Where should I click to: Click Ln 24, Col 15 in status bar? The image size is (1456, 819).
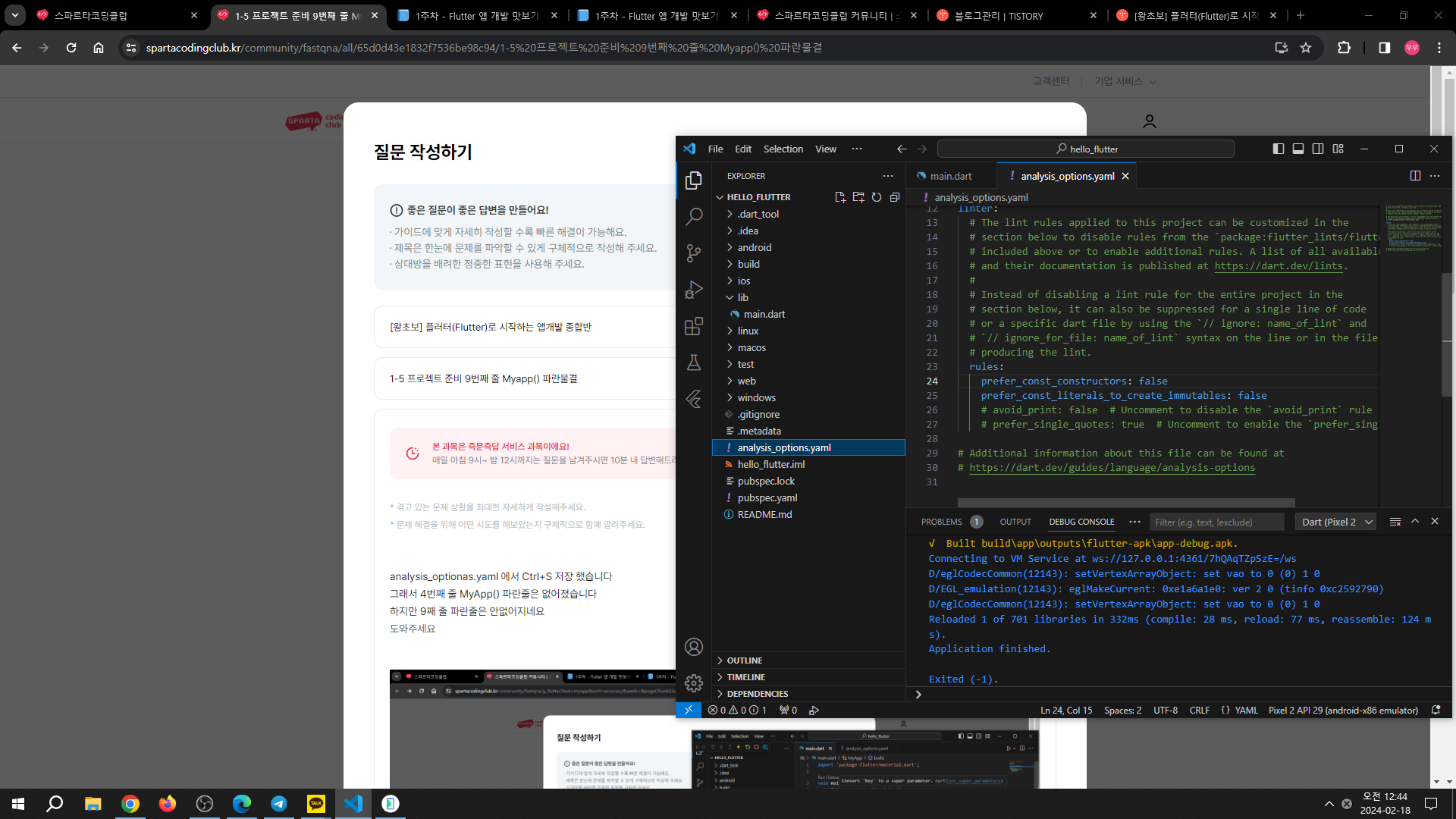[x=1066, y=711]
